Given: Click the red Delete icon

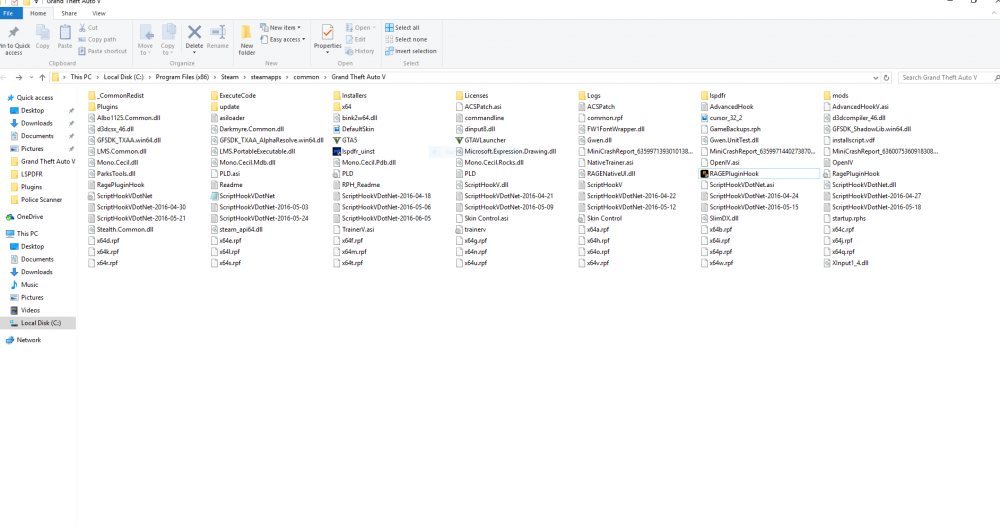Looking at the screenshot, I should pos(195,32).
